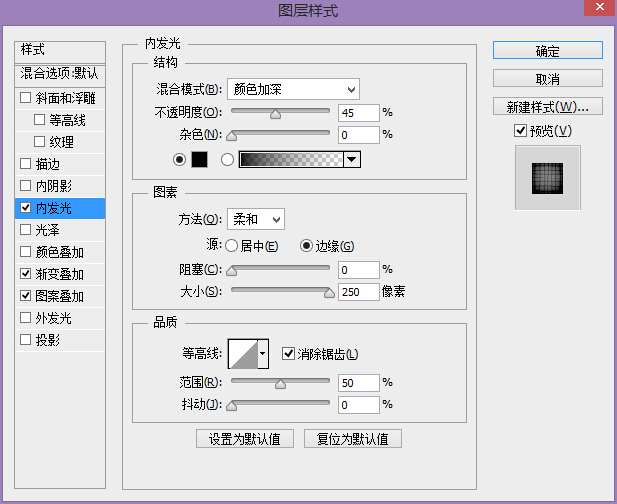Click the black glow color swatch
This screenshot has width=617, height=504.
click(199, 160)
